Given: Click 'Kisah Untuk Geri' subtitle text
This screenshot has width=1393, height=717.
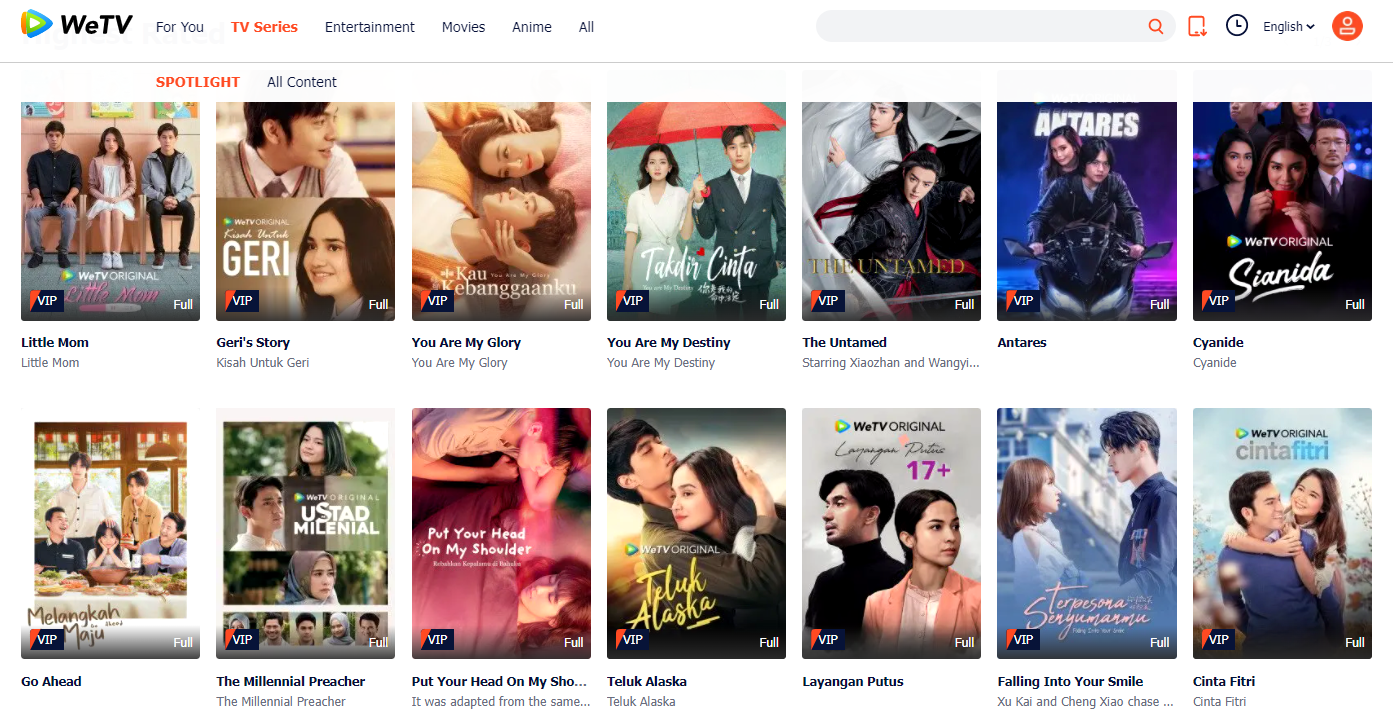Looking at the screenshot, I should pyautogui.click(x=263, y=363).
